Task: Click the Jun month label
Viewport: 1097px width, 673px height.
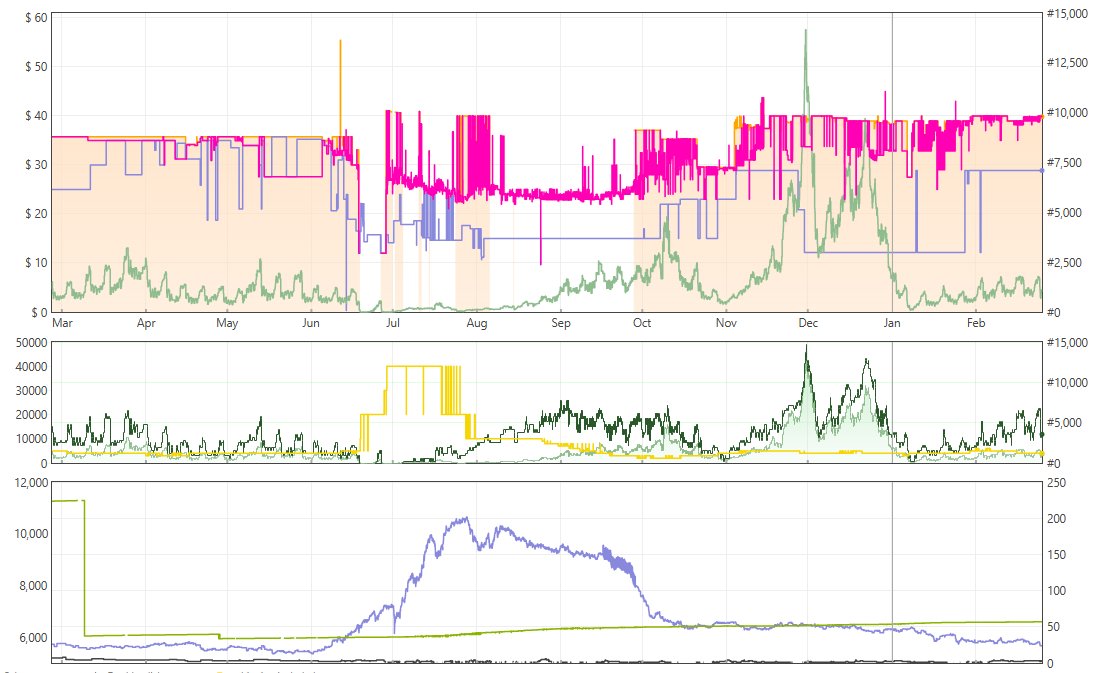Action: tap(311, 323)
